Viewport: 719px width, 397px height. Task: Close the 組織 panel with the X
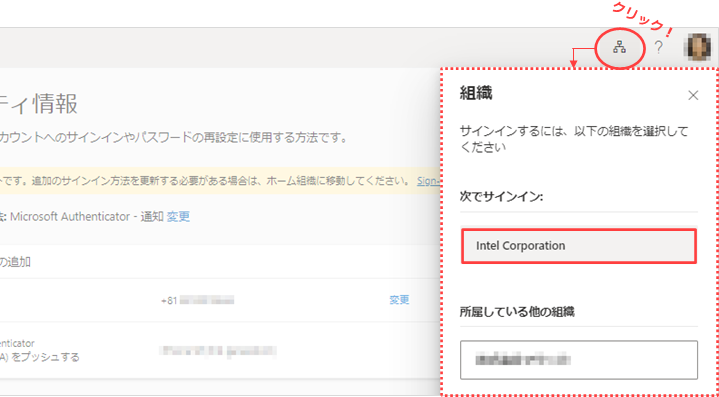[693, 95]
